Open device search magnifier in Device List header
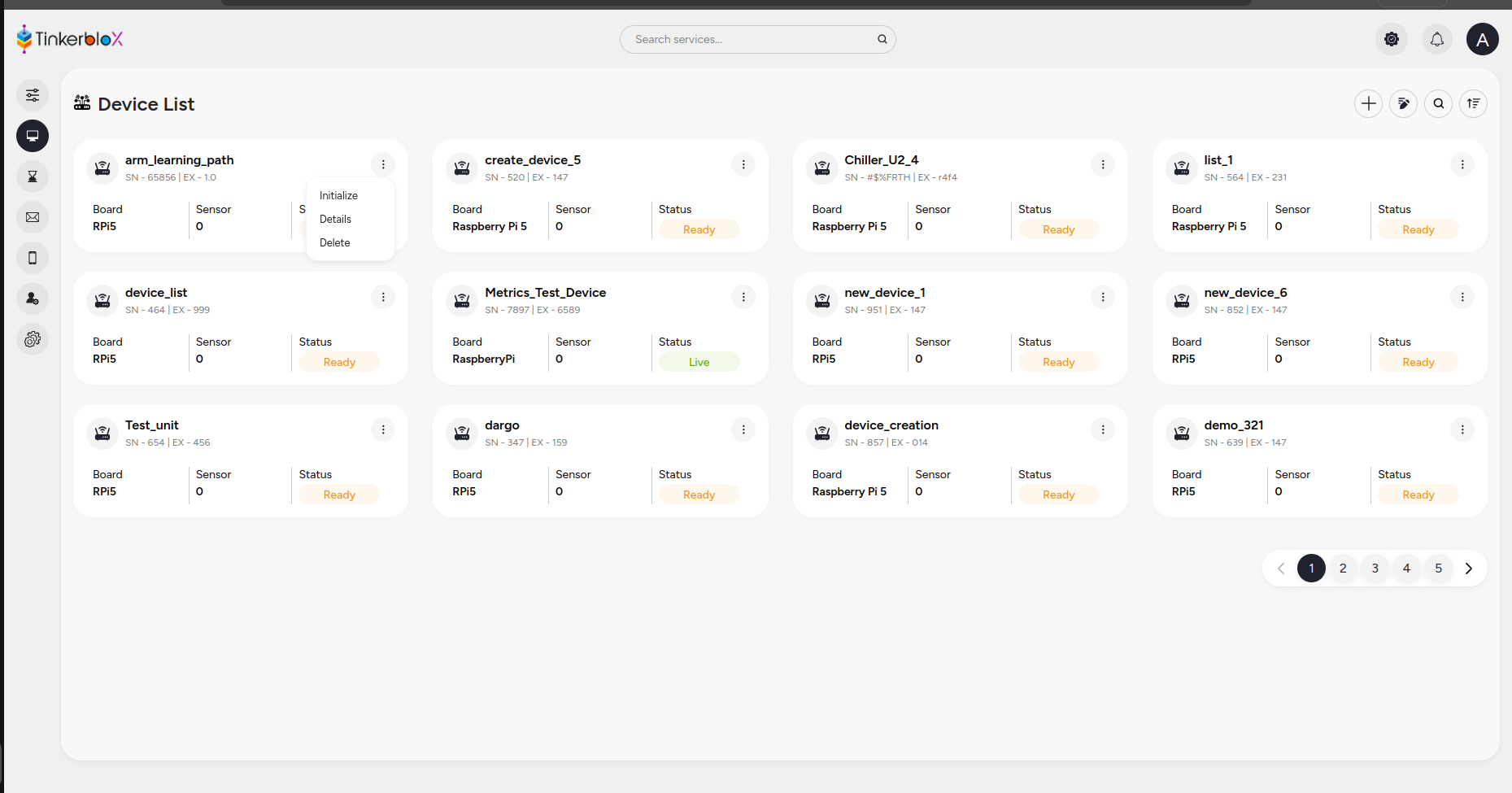 tap(1439, 103)
